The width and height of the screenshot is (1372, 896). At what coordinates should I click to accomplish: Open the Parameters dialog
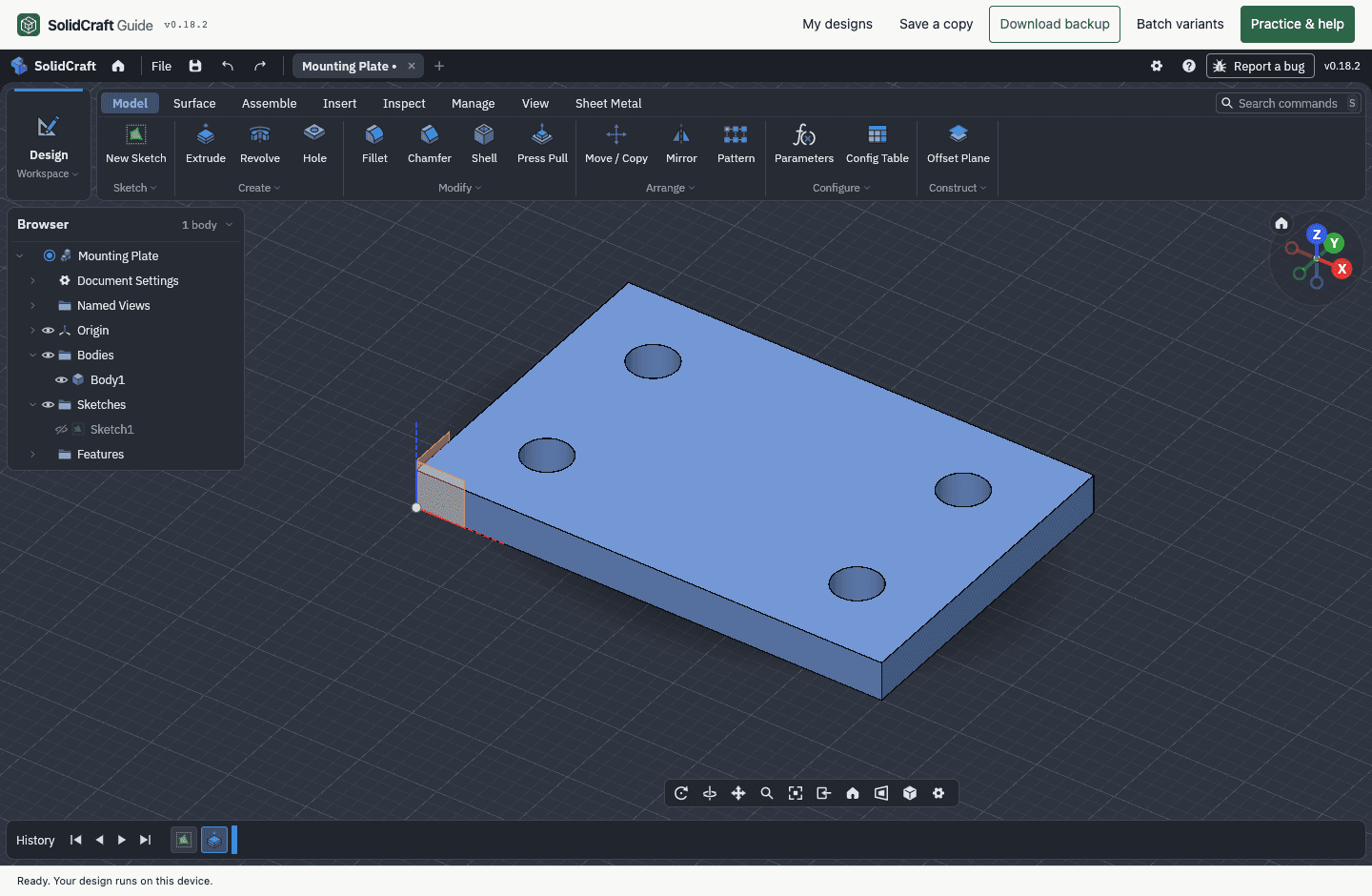pyautogui.click(x=804, y=145)
